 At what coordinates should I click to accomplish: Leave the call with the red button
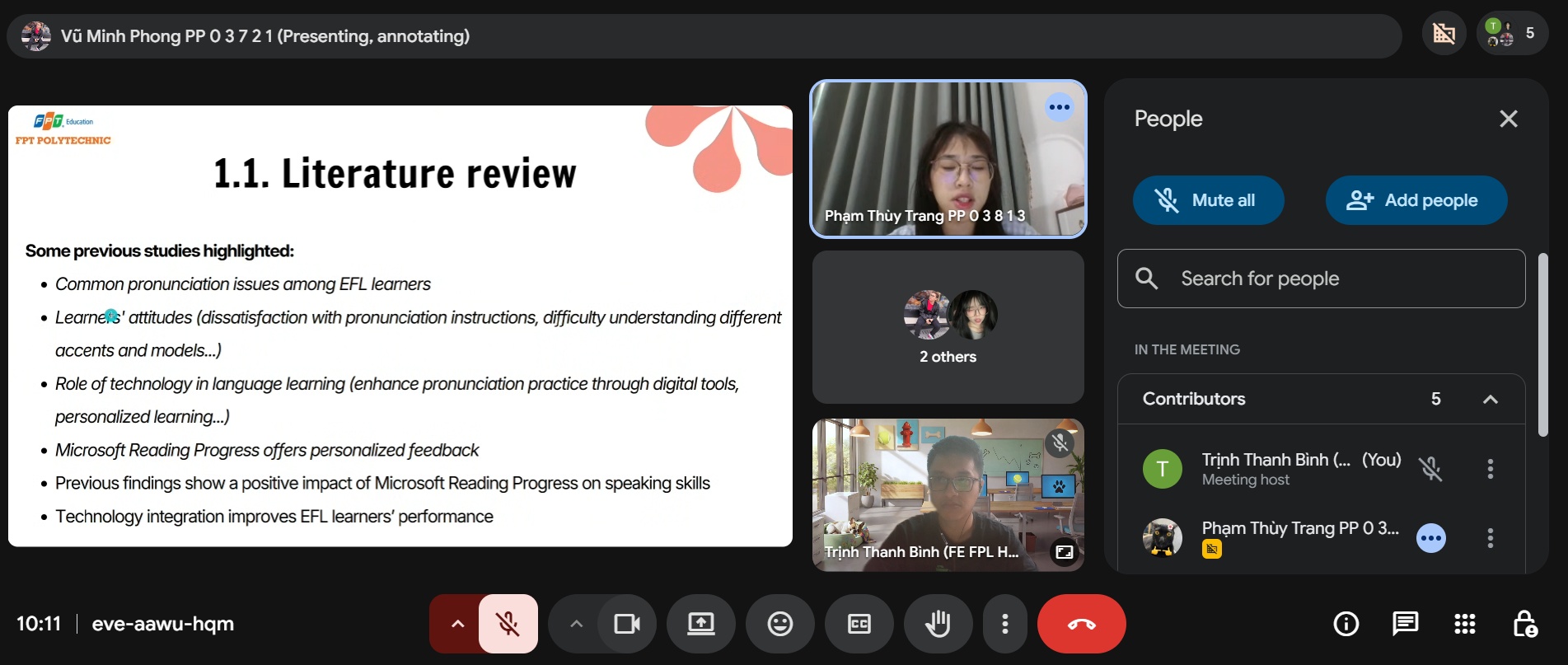[1081, 624]
